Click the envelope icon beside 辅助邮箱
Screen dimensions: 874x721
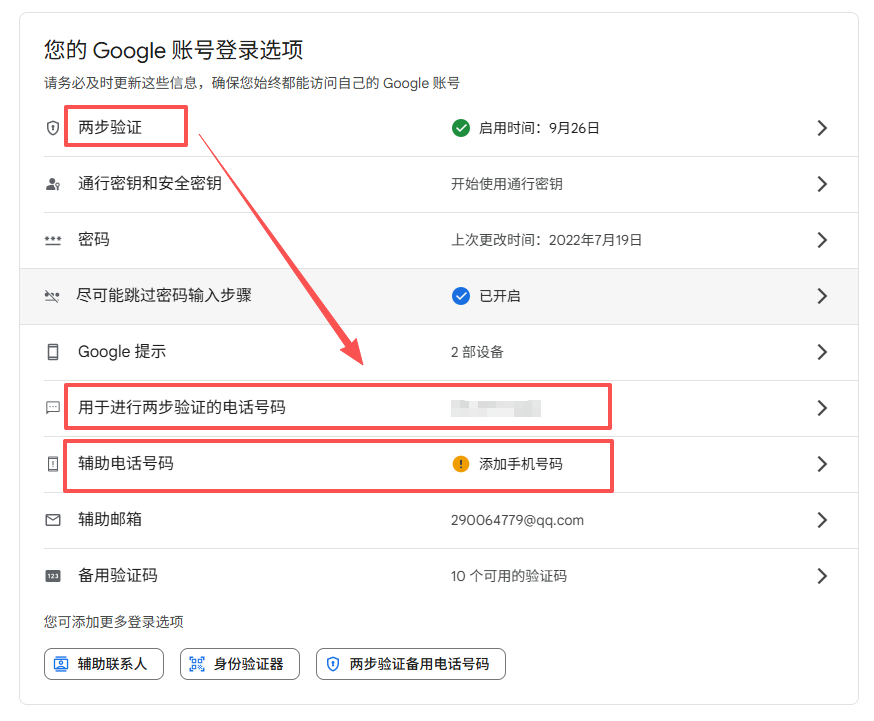tap(53, 520)
